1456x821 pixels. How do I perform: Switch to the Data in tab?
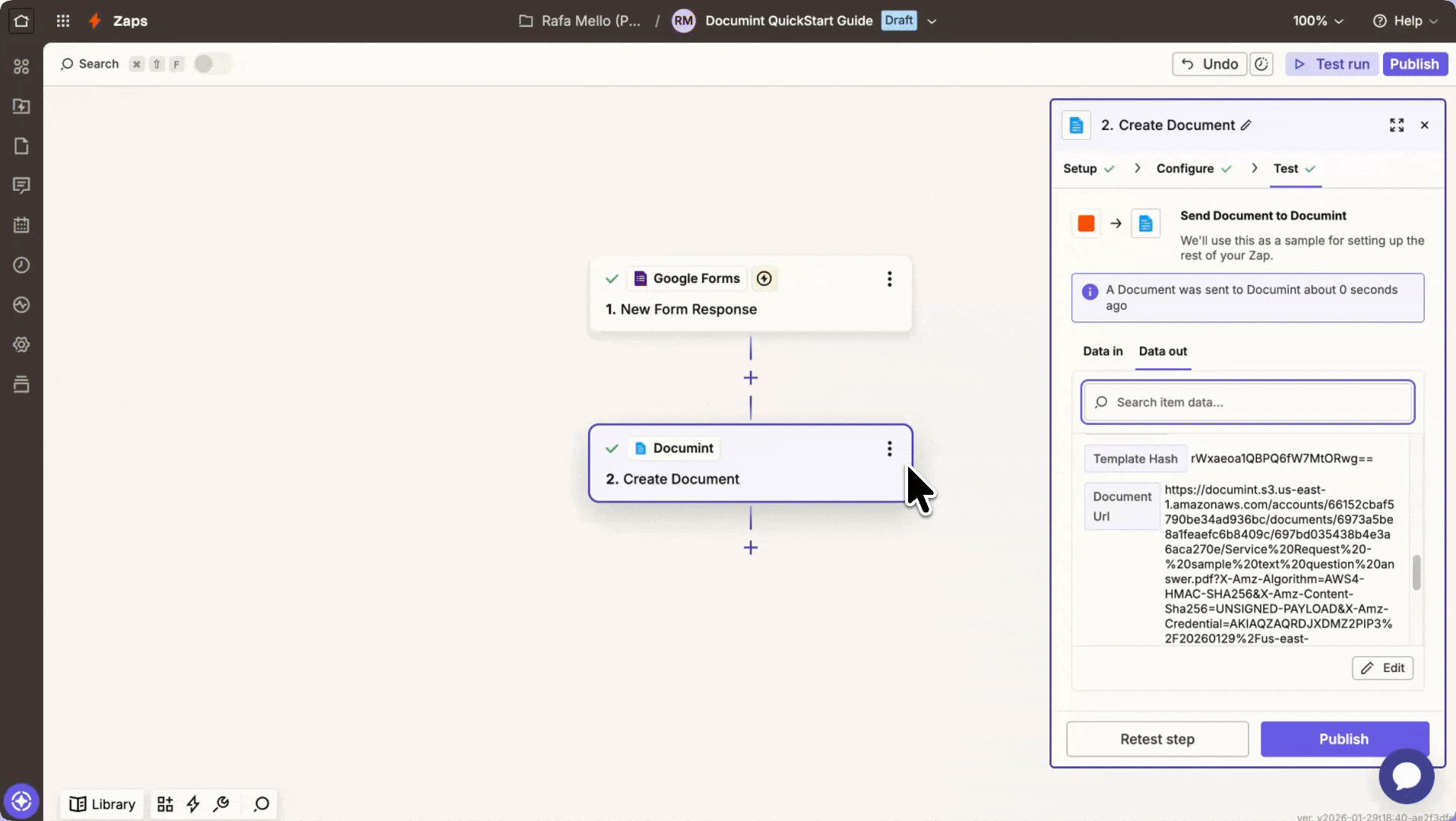pos(1103,351)
